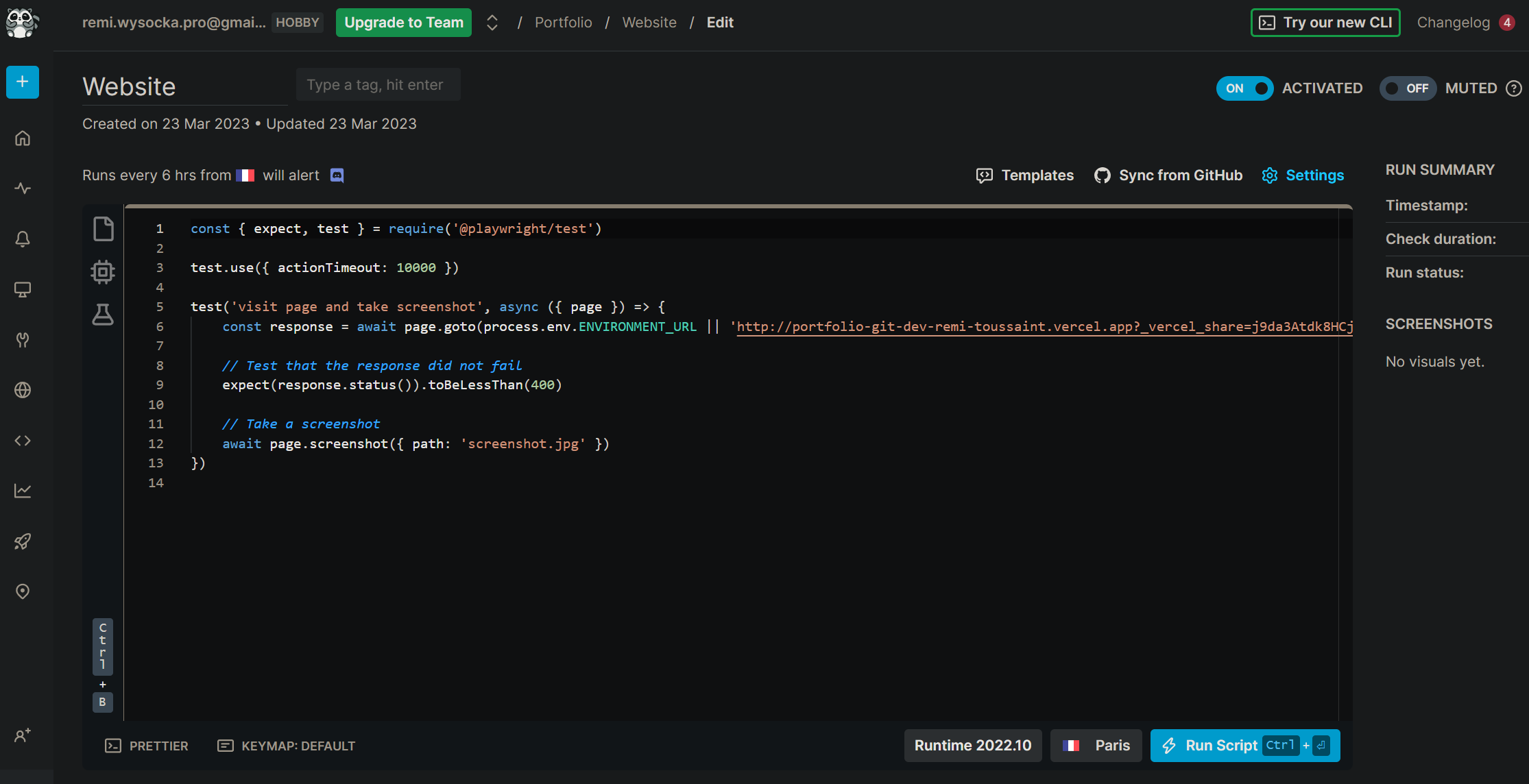Click Upgrade to Team button
The height and width of the screenshot is (784, 1529).
[x=403, y=23]
